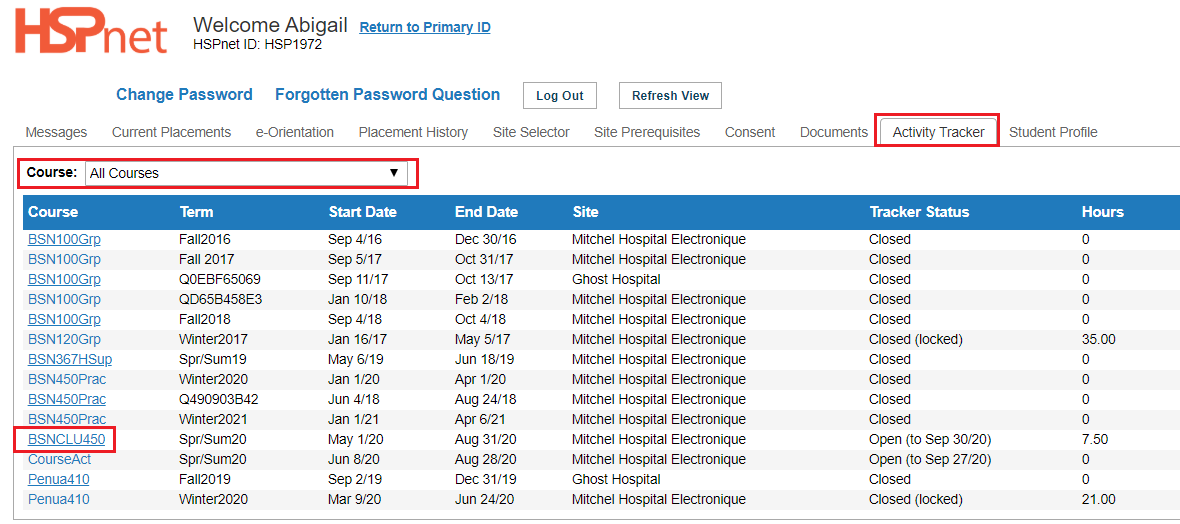Open the Site Selector tab
The height and width of the screenshot is (524, 1180).
tap(531, 133)
